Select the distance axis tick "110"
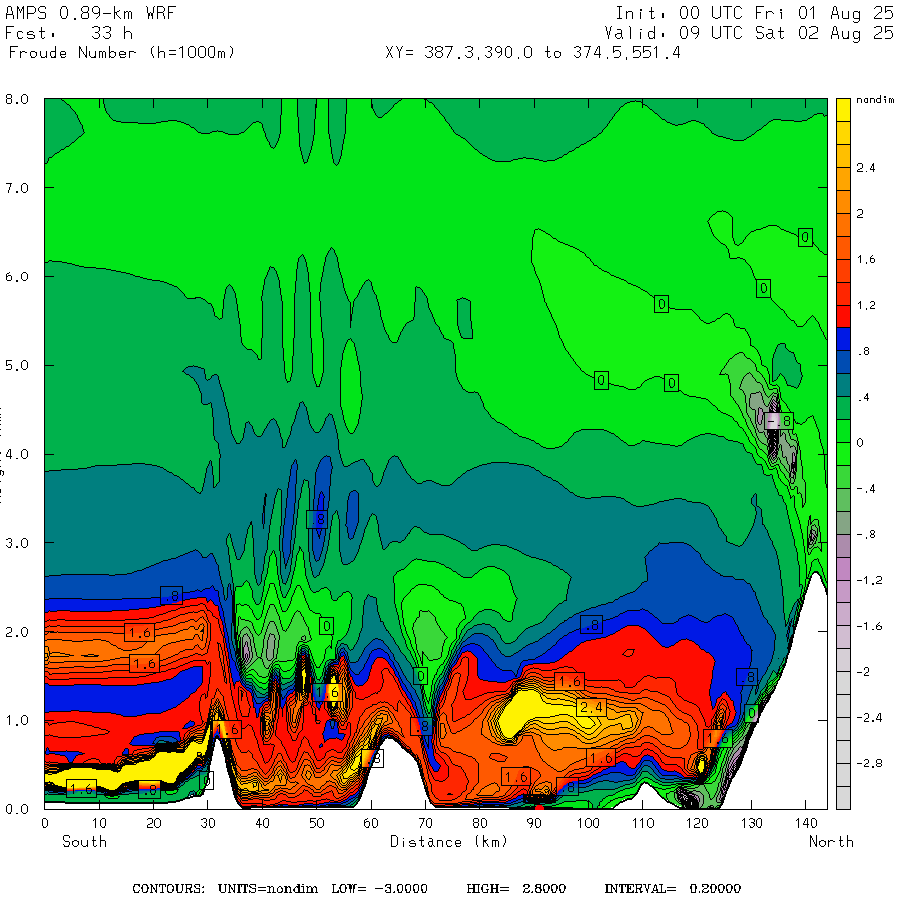The height and width of the screenshot is (900, 900). (643, 823)
